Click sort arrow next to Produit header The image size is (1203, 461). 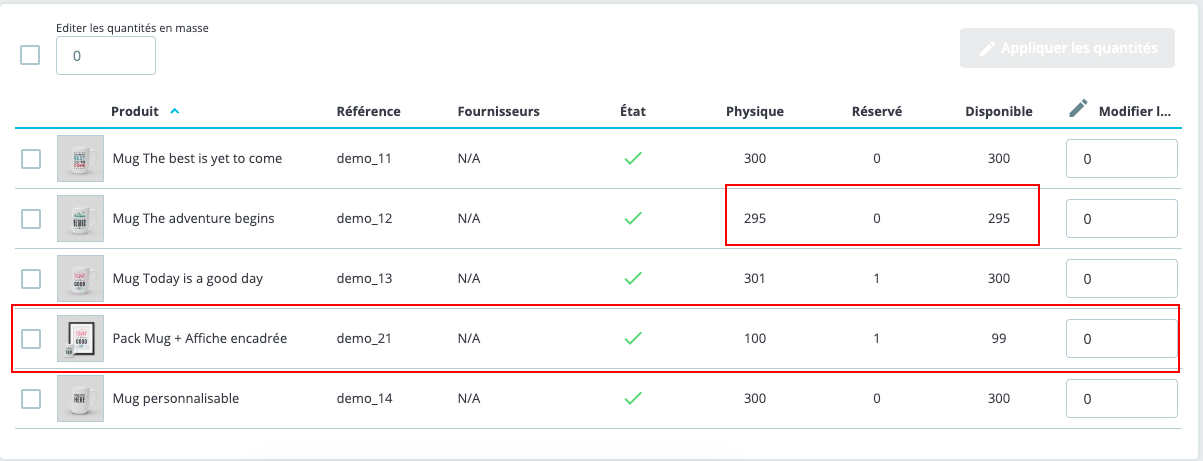coord(175,111)
